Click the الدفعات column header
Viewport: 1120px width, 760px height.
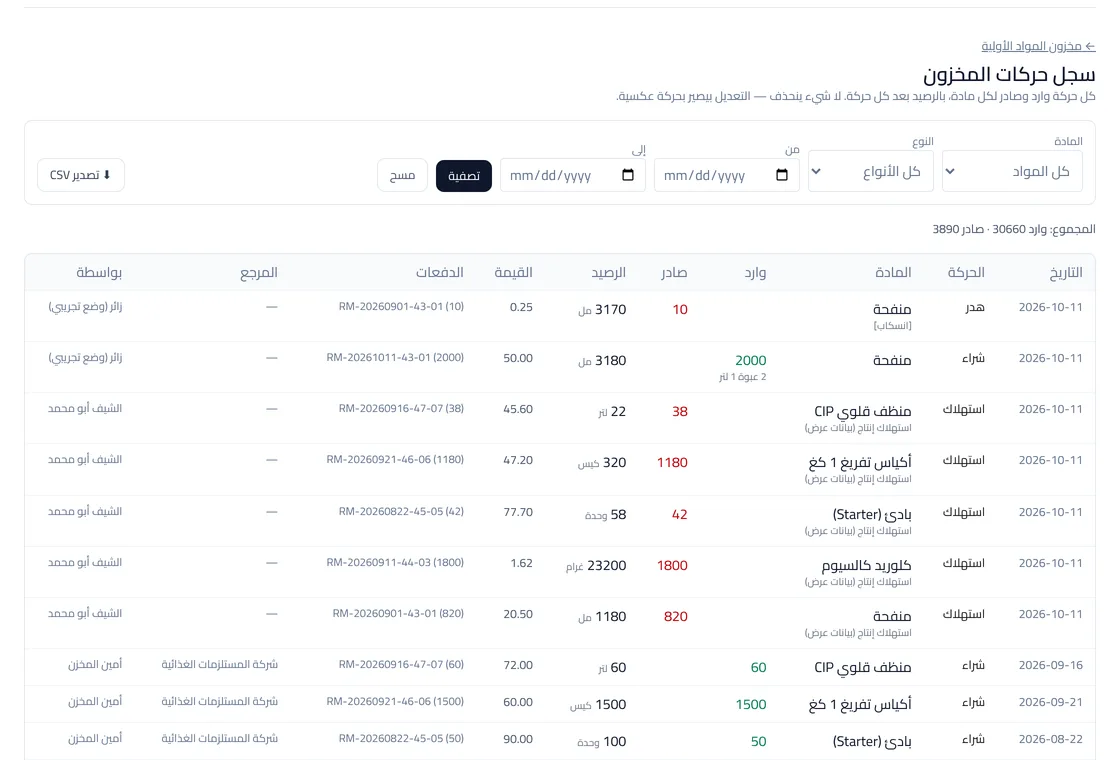(439, 272)
